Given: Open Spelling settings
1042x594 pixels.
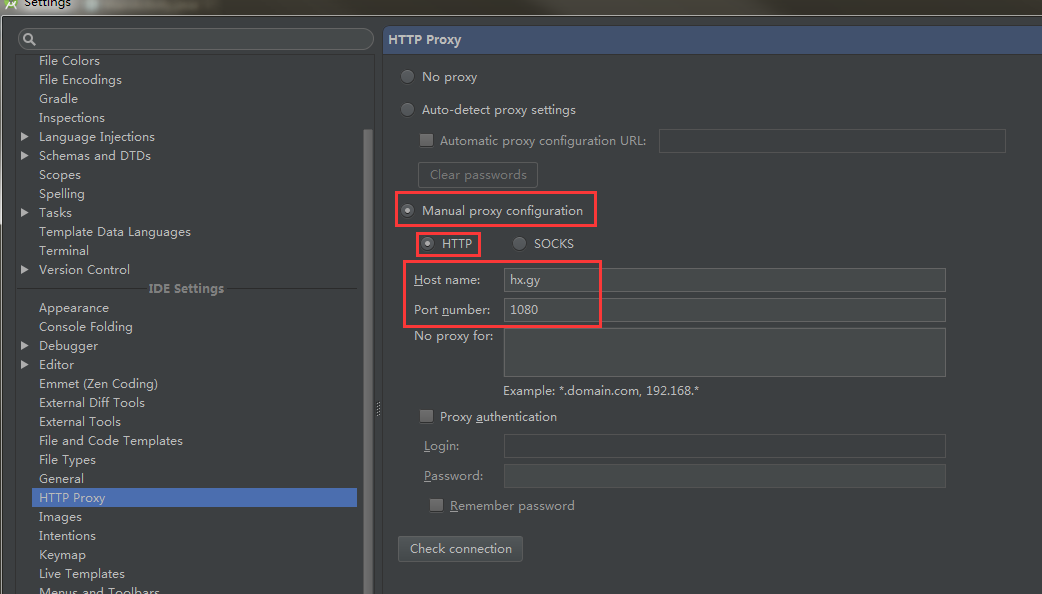Looking at the screenshot, I should [62, 194].
